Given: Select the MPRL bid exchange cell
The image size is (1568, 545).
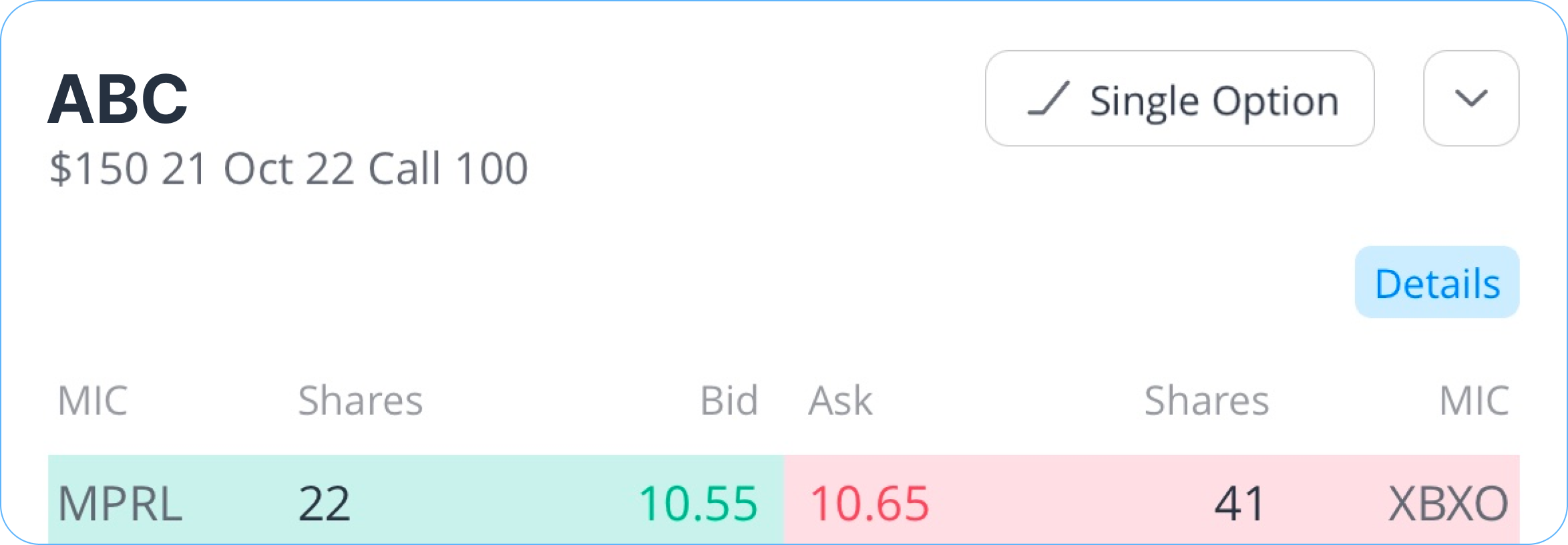Looking at the screenshot, I should click(120, 503).
